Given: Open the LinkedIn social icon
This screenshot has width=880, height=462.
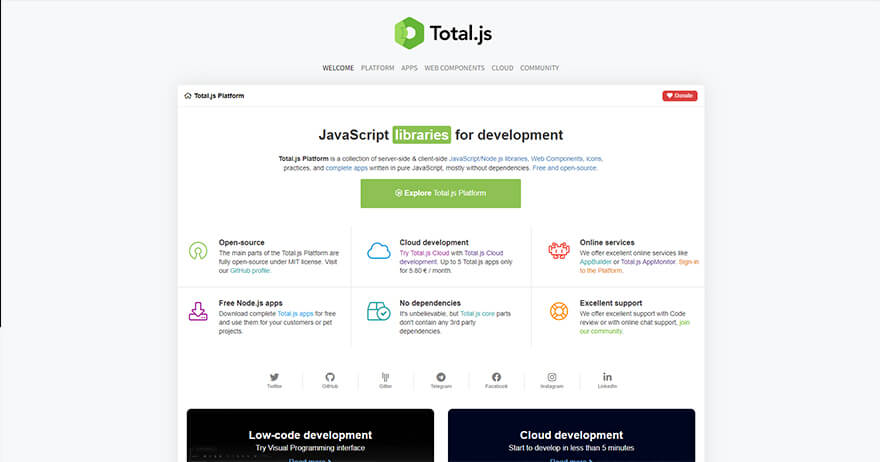Looking at the screenshot, I should 607,377.
